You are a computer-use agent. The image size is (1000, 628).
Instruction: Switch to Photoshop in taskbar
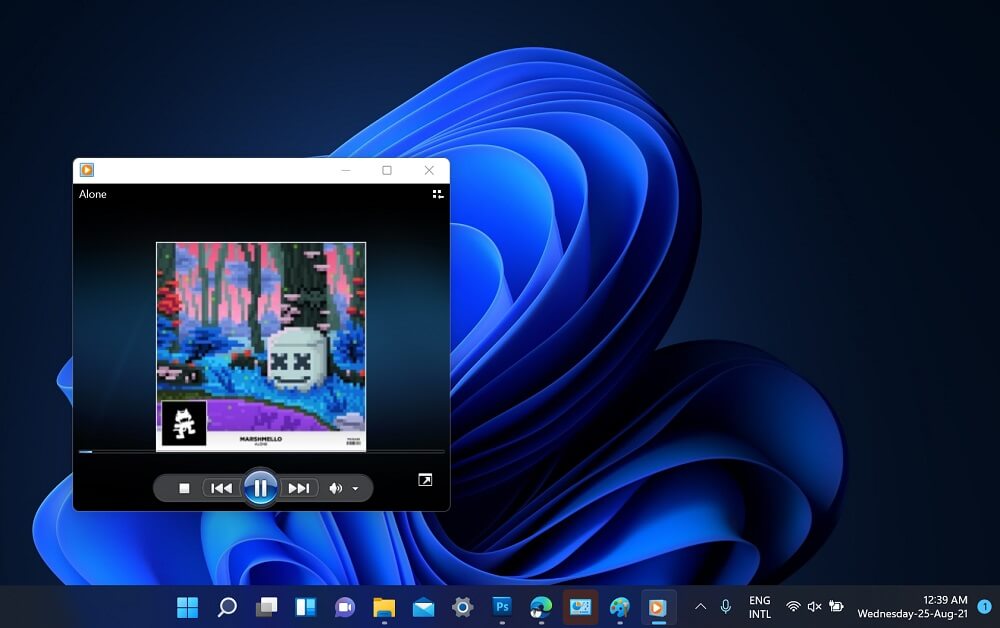tap(502, 607)
